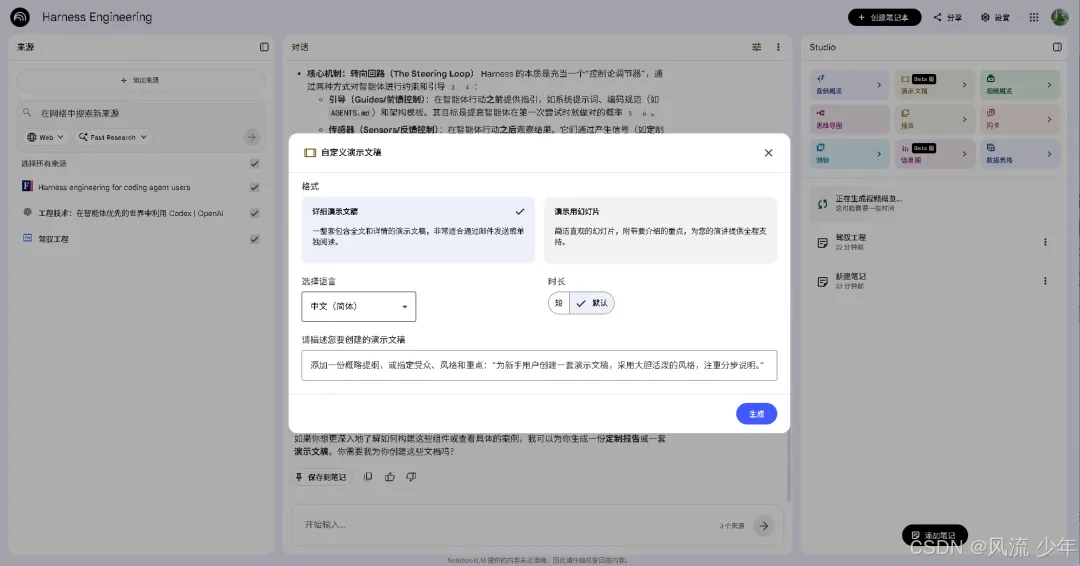1080x566 pixels.
Task: Click the OpenAI source icon
Action: pos(27,212)
